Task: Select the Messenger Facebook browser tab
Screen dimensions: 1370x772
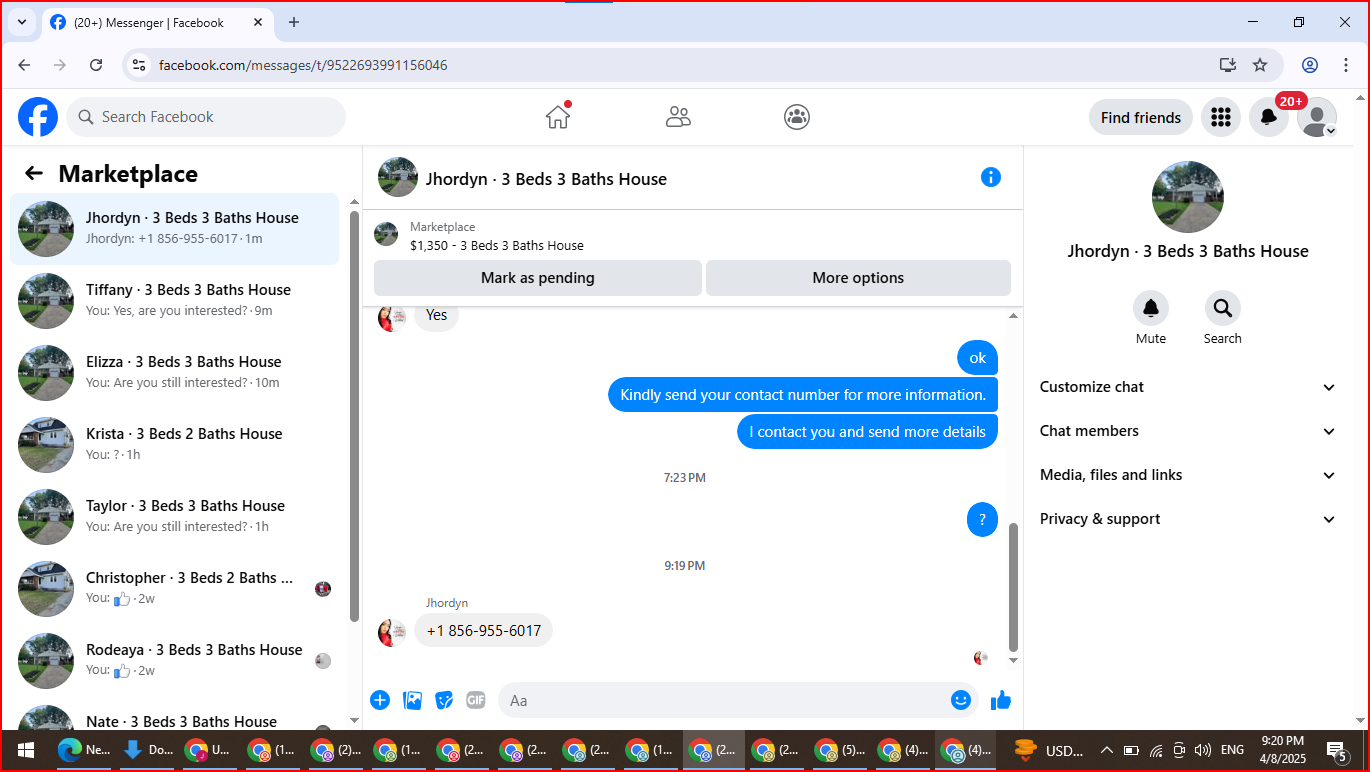Action: pyautogui.click(x=158, y=22)
